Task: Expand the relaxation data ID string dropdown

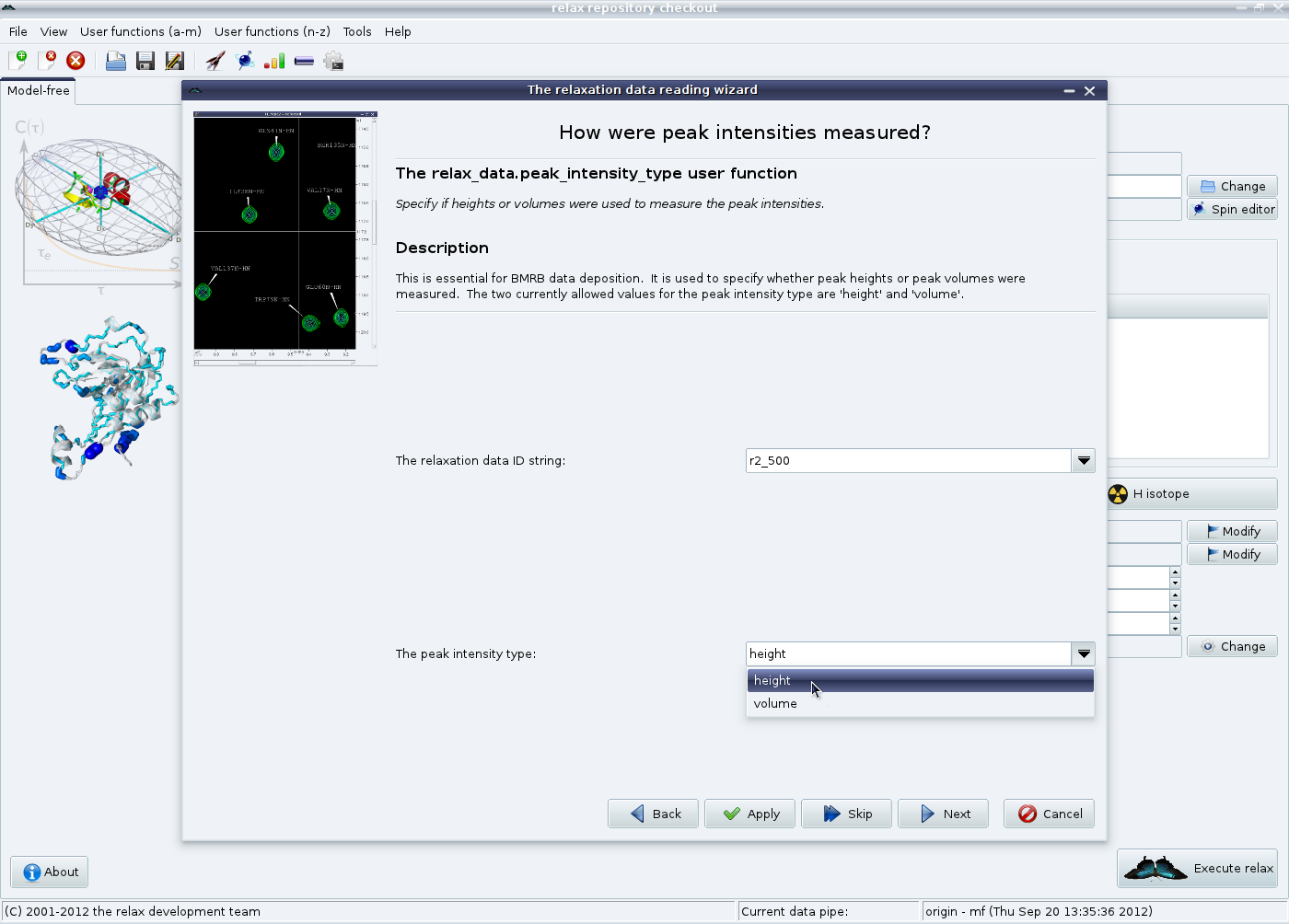Action: (x=1084, y=460)
